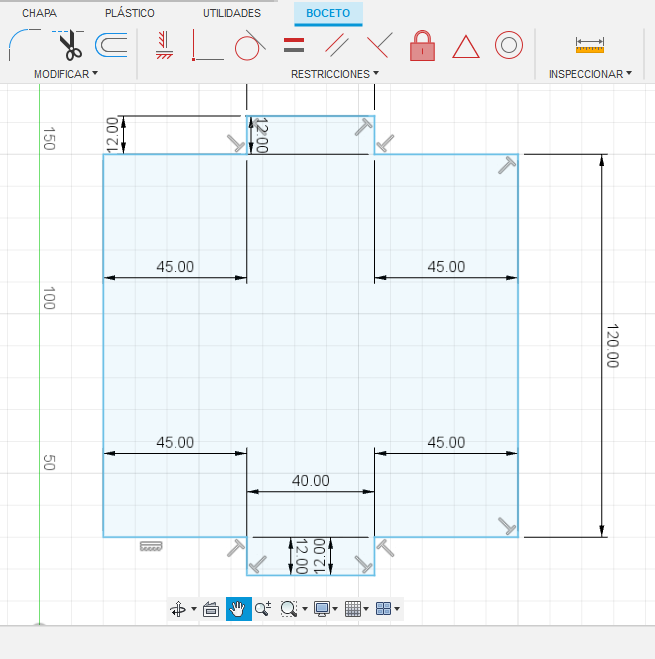Open Viewports layout icon

pyautogui.click(x=383, y=609)
